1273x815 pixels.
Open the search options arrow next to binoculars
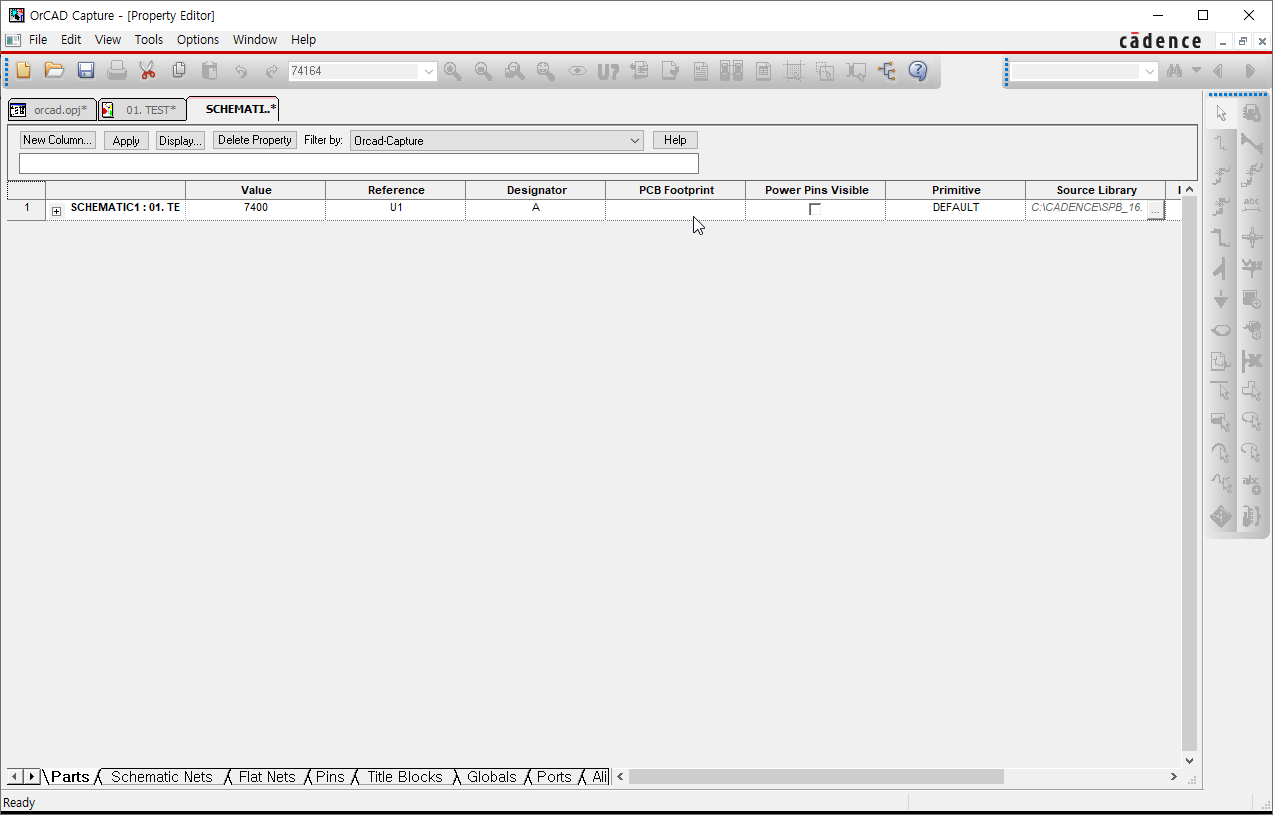tap(1196, 71)
